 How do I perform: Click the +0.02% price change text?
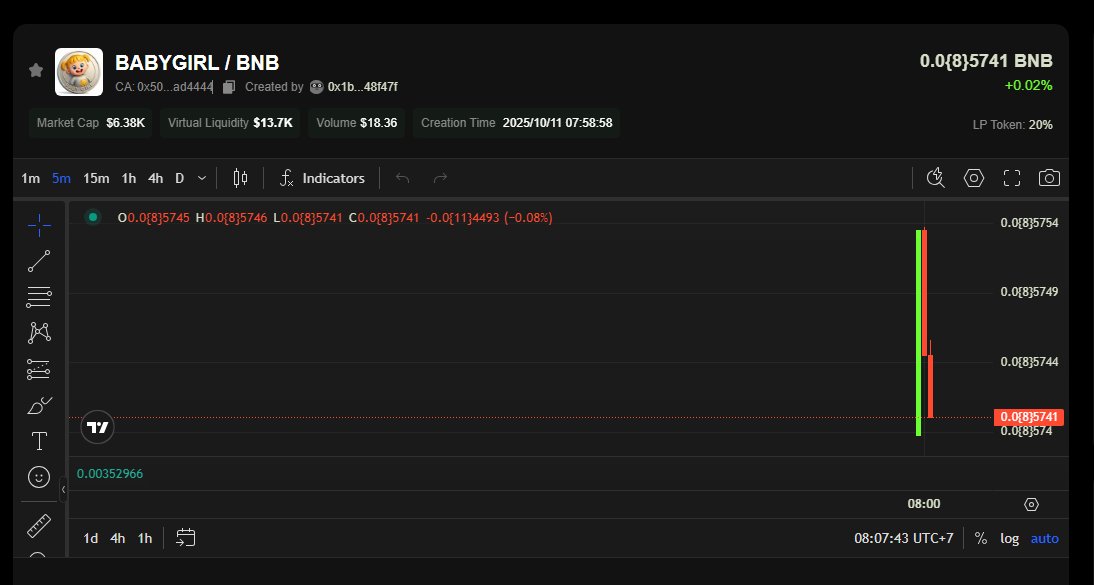pyautogui.click(x=1028, y=85)
